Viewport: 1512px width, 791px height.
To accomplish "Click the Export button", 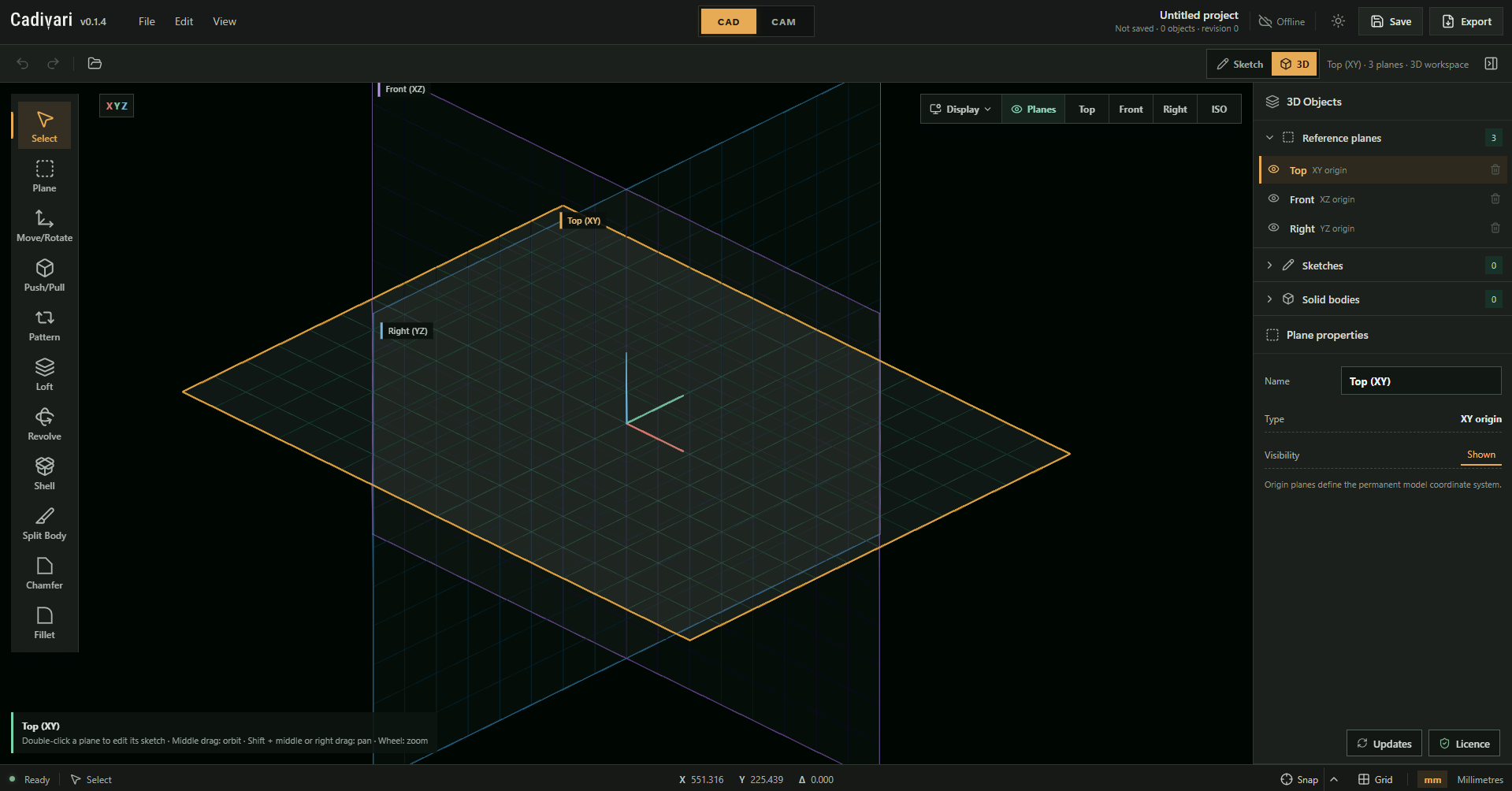I will [x=1466, y=21].
